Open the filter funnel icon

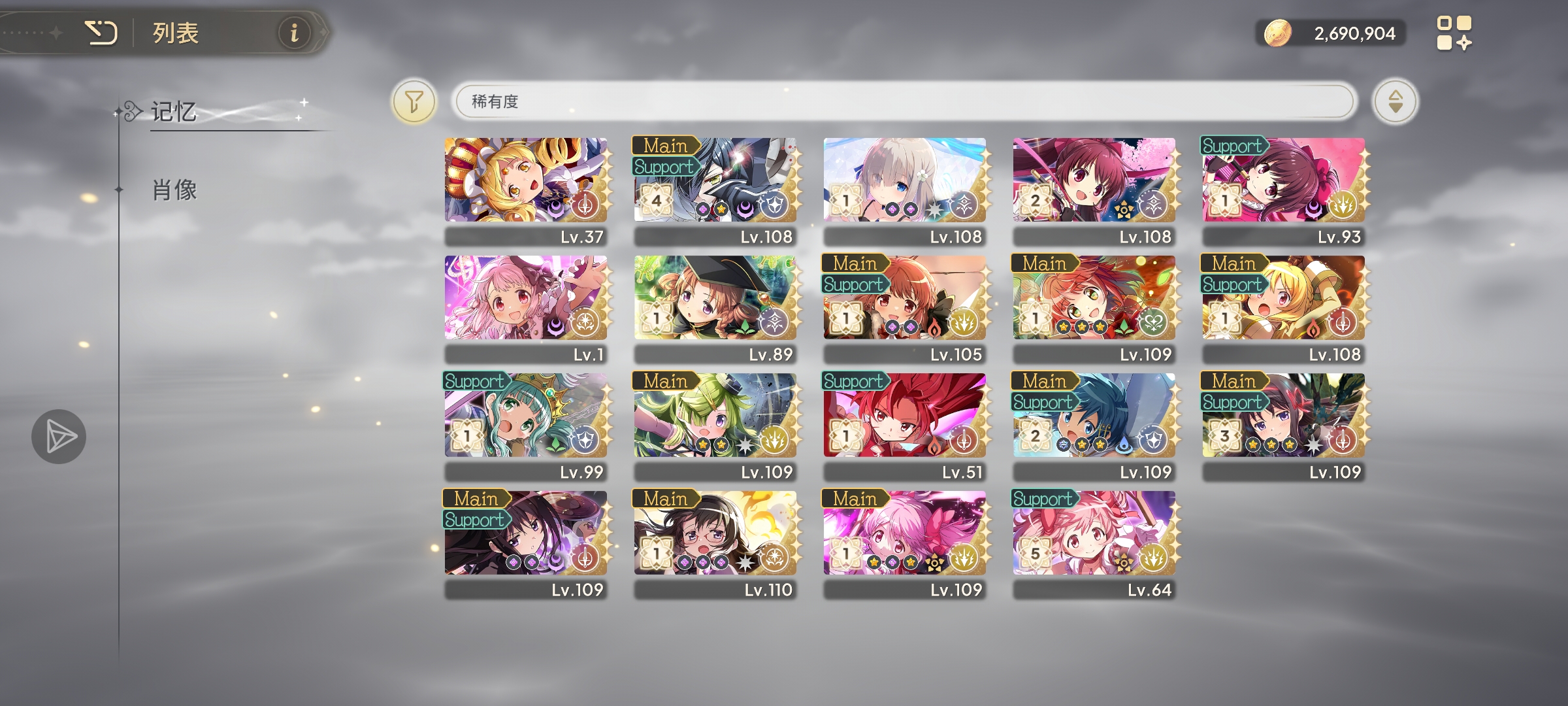(x=414, y=102)
